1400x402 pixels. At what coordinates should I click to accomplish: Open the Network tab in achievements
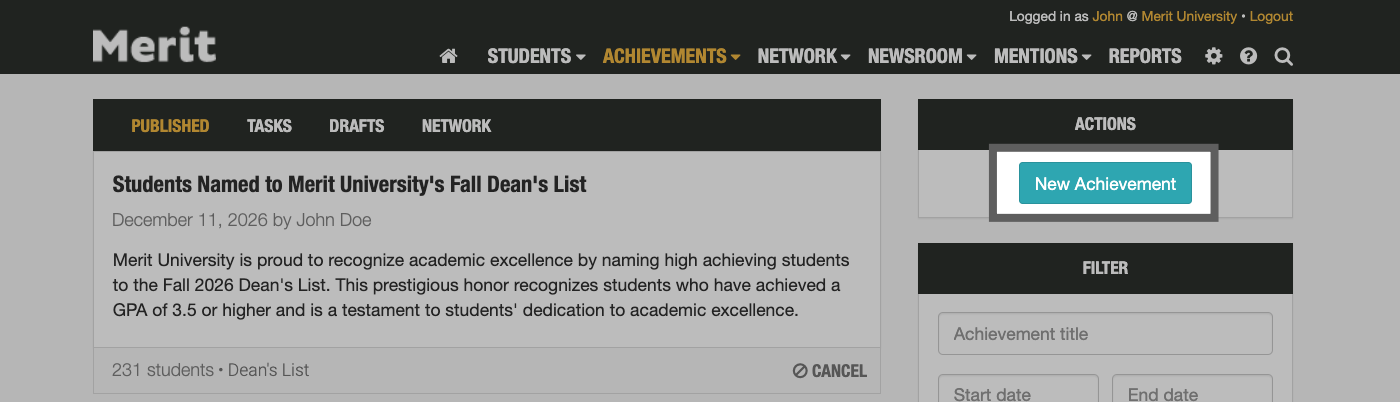click(x=456, y=126)
